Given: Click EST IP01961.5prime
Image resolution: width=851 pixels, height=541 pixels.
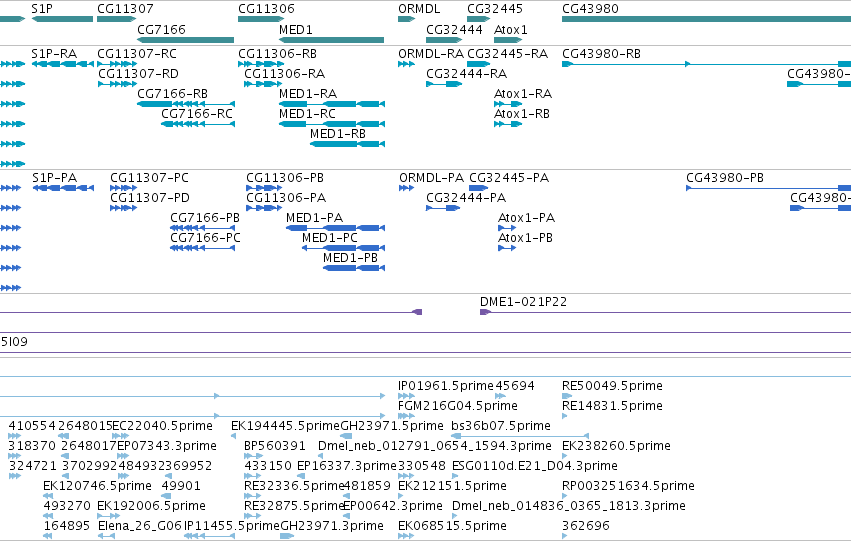Looking at the screenshot, I should pyautogui.click(x=446, y=386).
